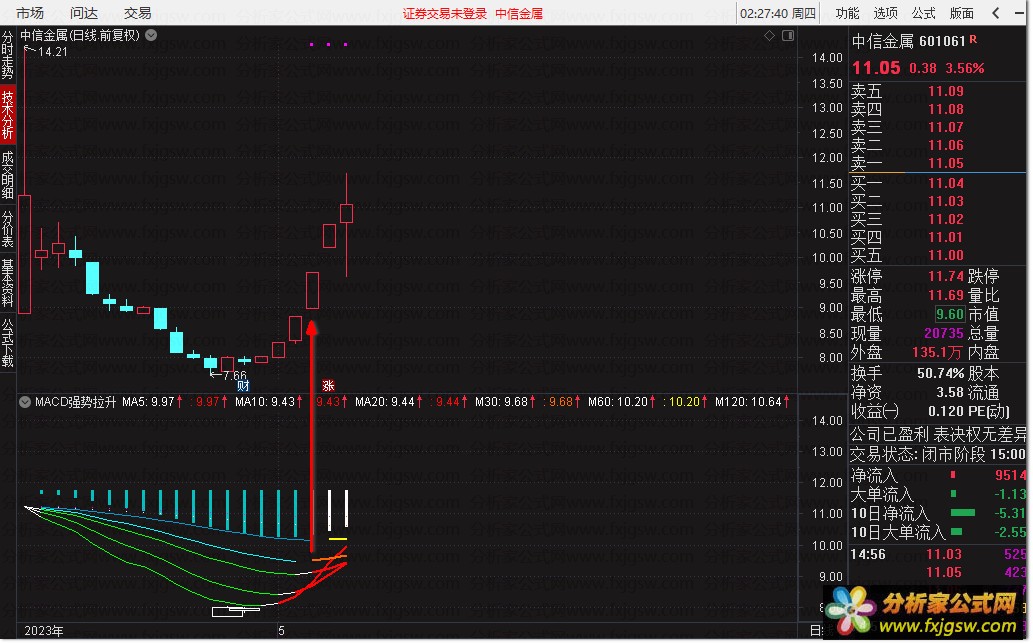Screen dimensions: 1033x643
Task: Go back with the left chevron arrow
Action: [x=995, y=13]
